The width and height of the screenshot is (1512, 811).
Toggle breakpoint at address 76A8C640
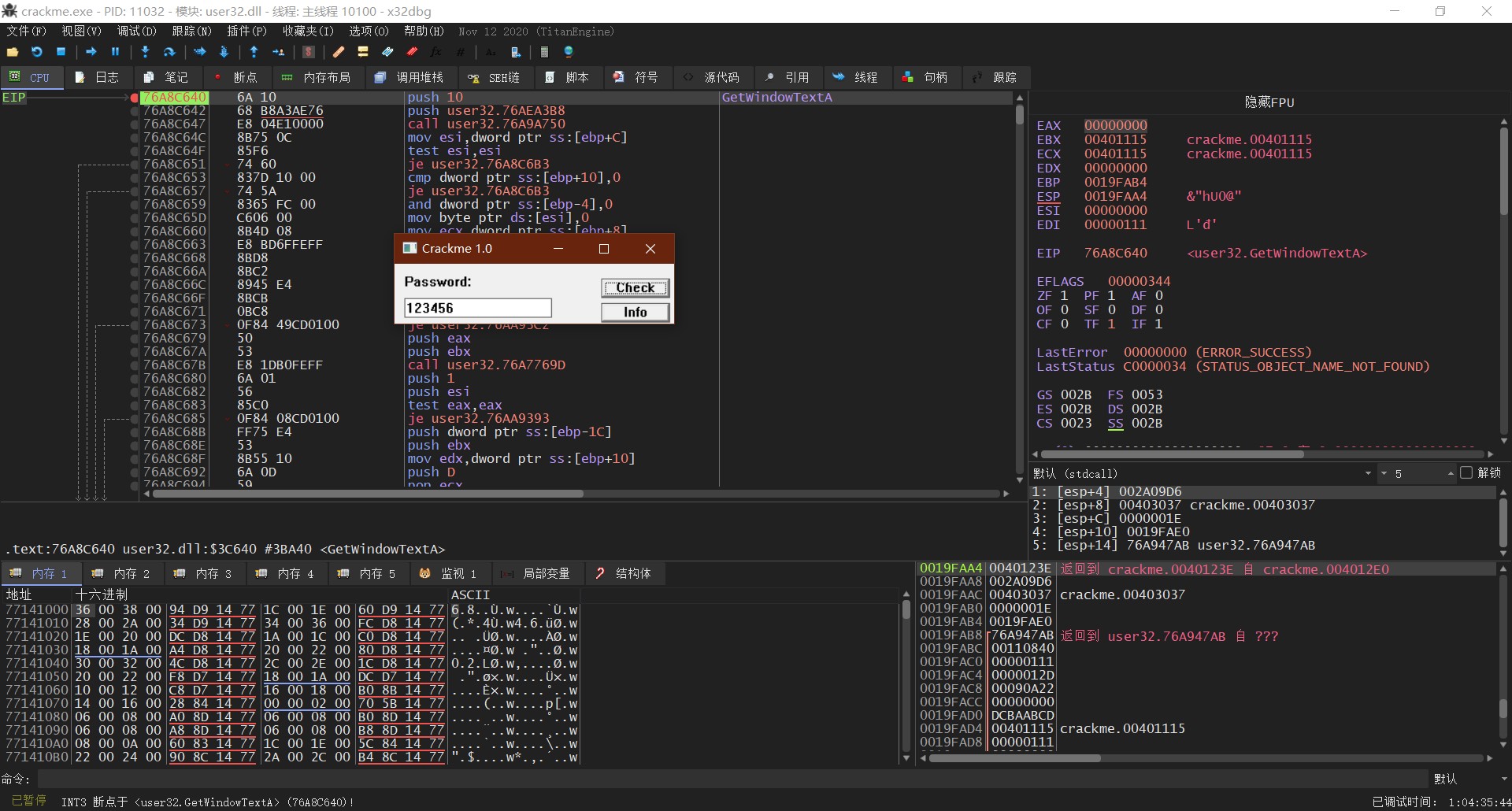tap(135, 98)
